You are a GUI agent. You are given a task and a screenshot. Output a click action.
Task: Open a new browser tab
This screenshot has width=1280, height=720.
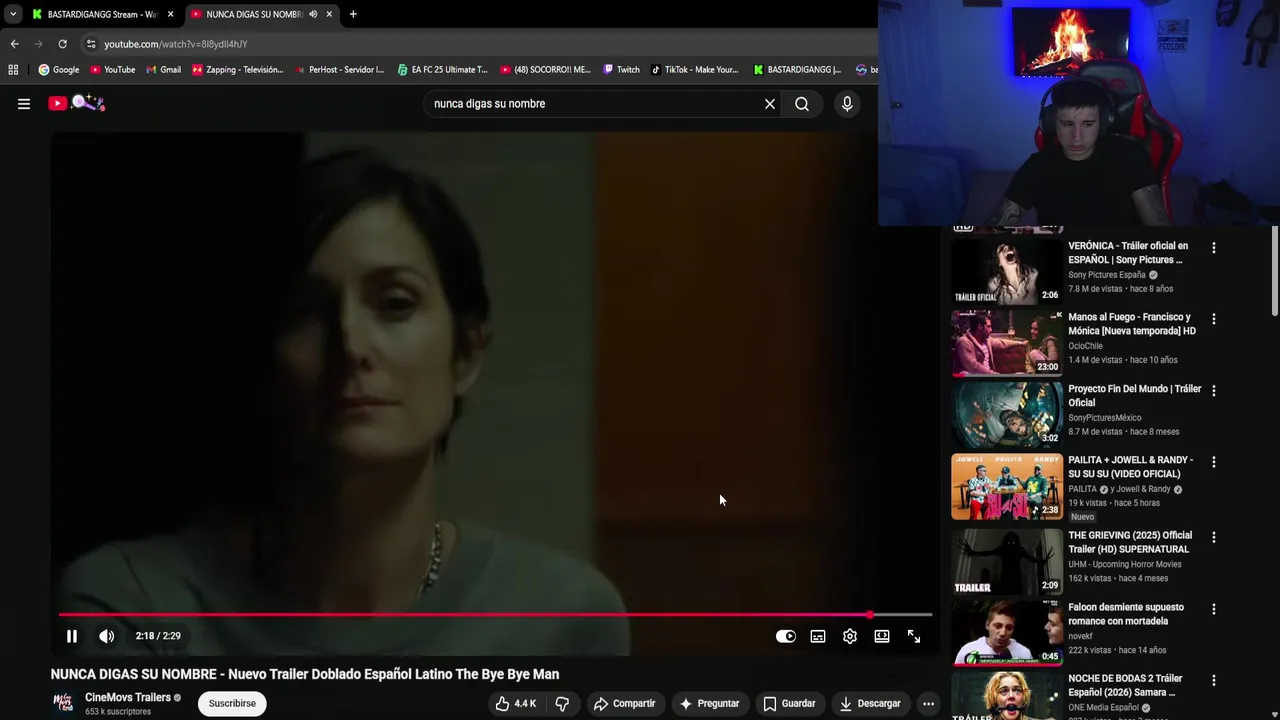point(353,14)
